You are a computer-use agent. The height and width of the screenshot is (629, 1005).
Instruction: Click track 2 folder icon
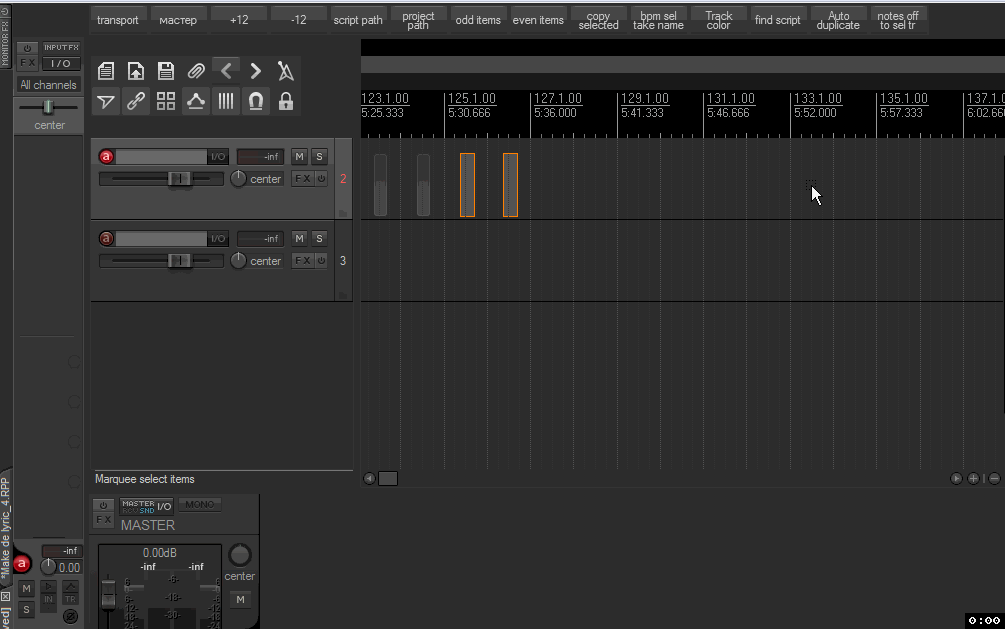pyautogui.click(x=343, y=213)
